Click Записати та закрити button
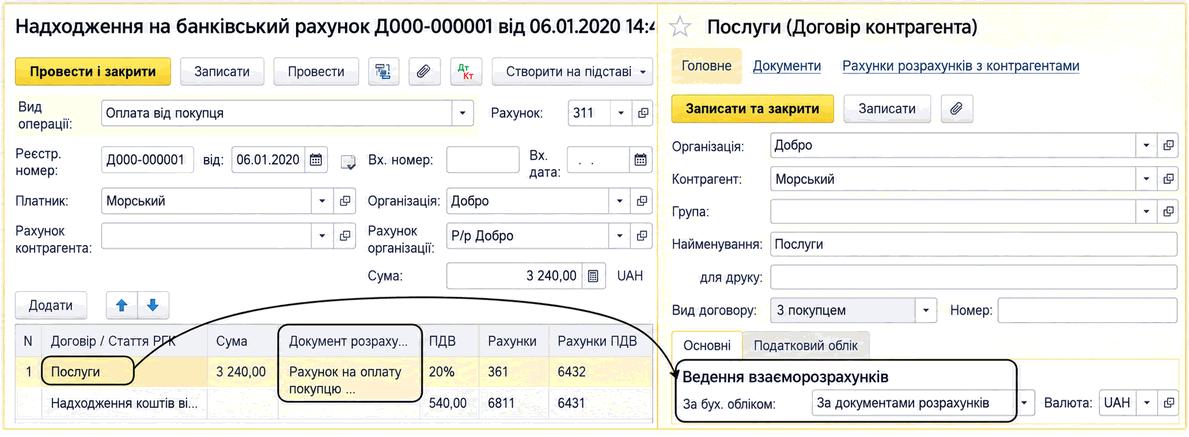 pyautogui.click(x=753, y=108)
